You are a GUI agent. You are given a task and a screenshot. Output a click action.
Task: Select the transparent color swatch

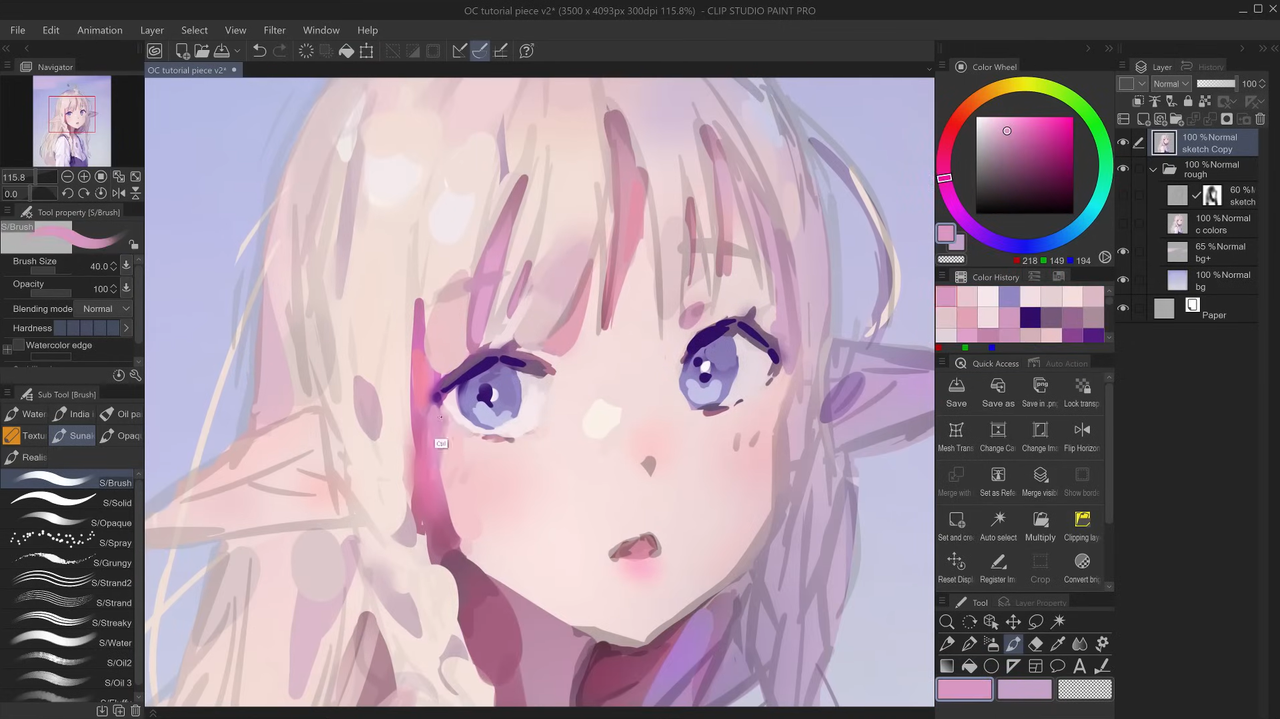pyautogui.click(x=1085, y=689)
